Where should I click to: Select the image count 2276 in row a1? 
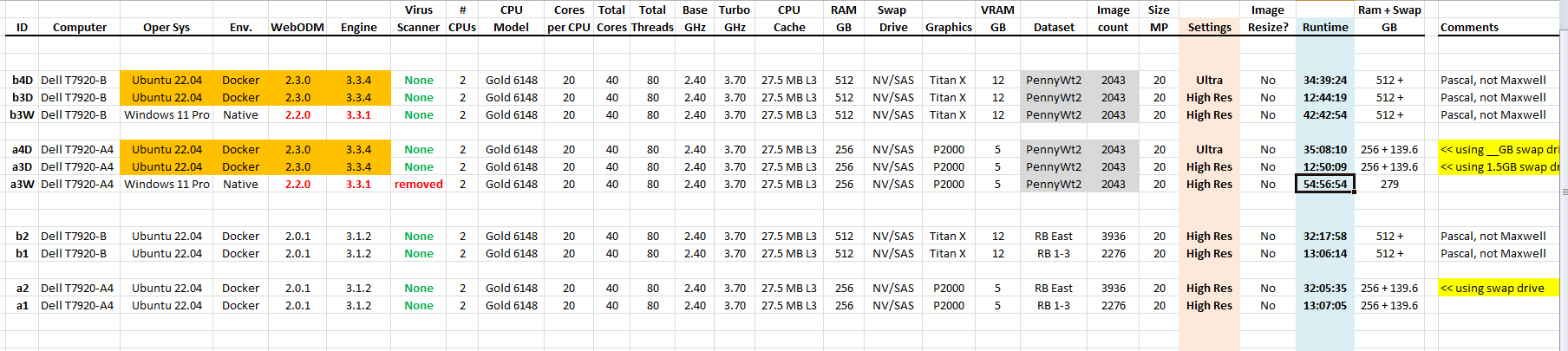[1113, 305]
